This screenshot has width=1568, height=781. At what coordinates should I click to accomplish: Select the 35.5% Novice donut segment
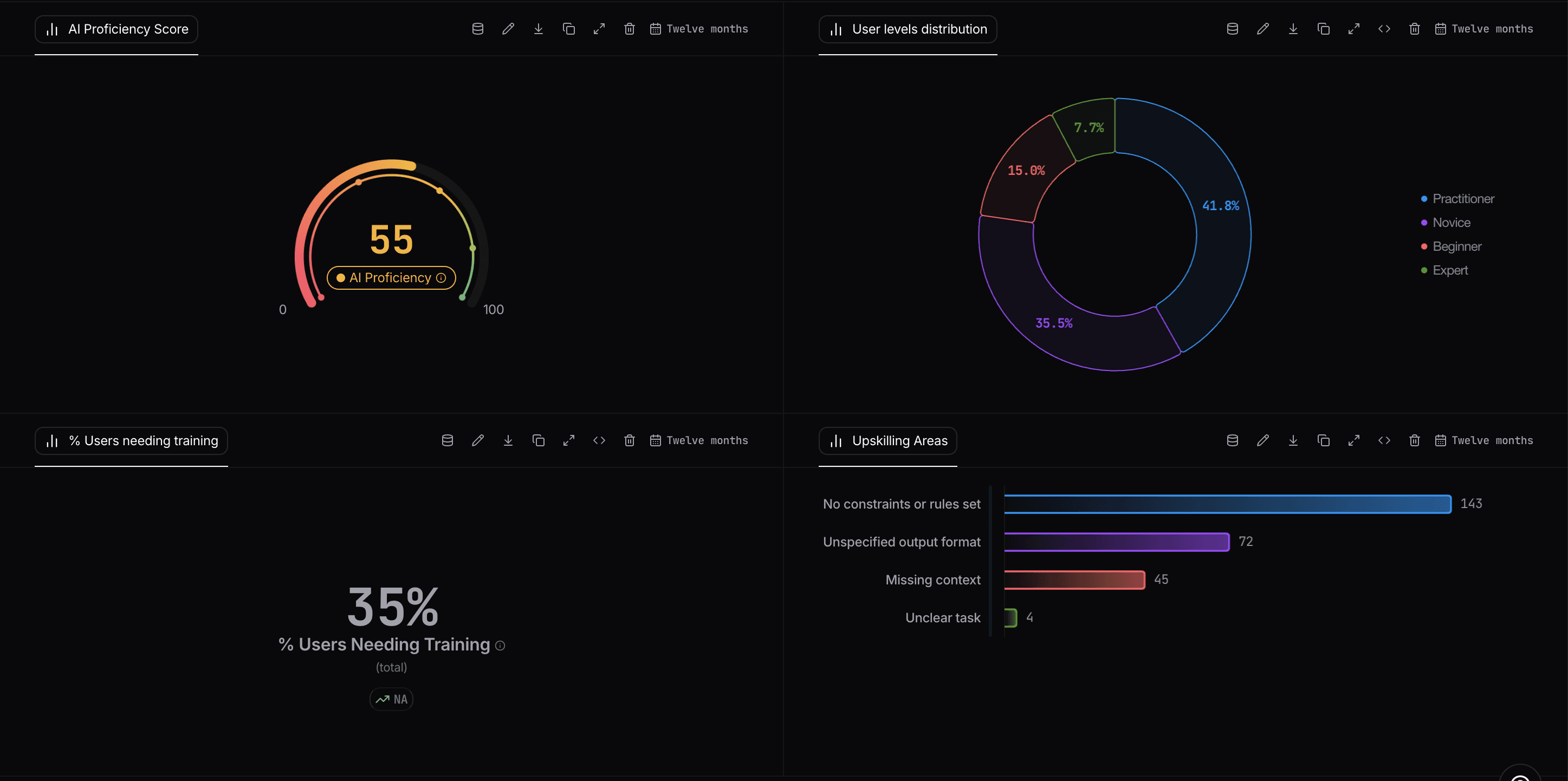click(x=1054, y=323)
